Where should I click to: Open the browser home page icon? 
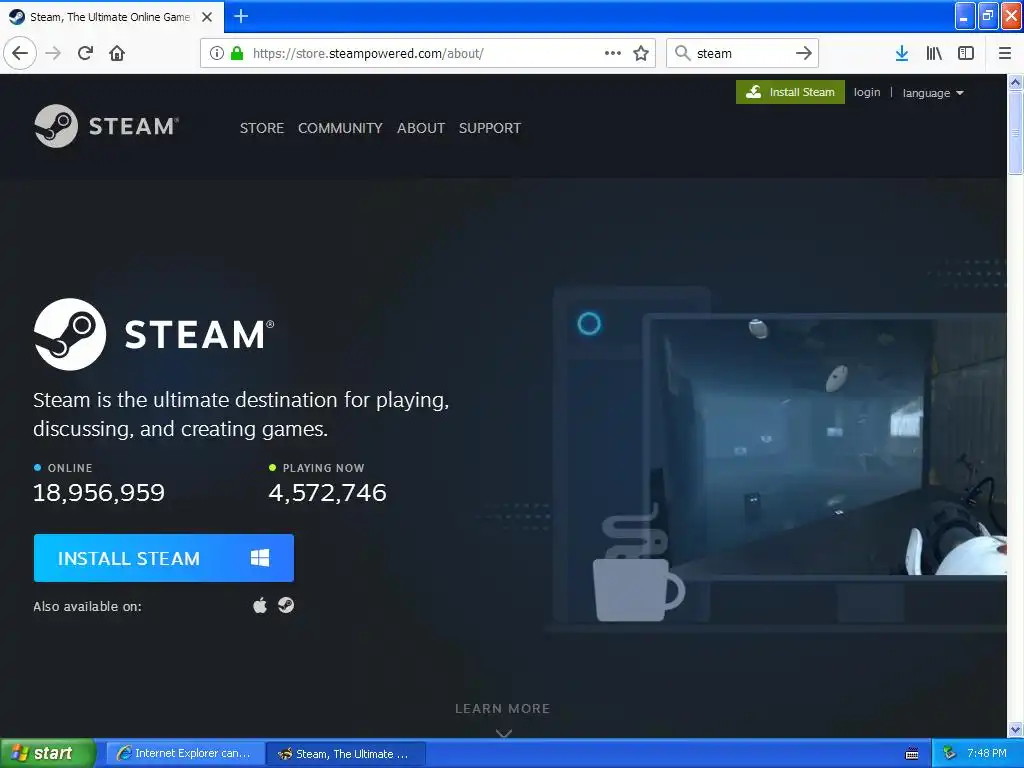point(117,53)
